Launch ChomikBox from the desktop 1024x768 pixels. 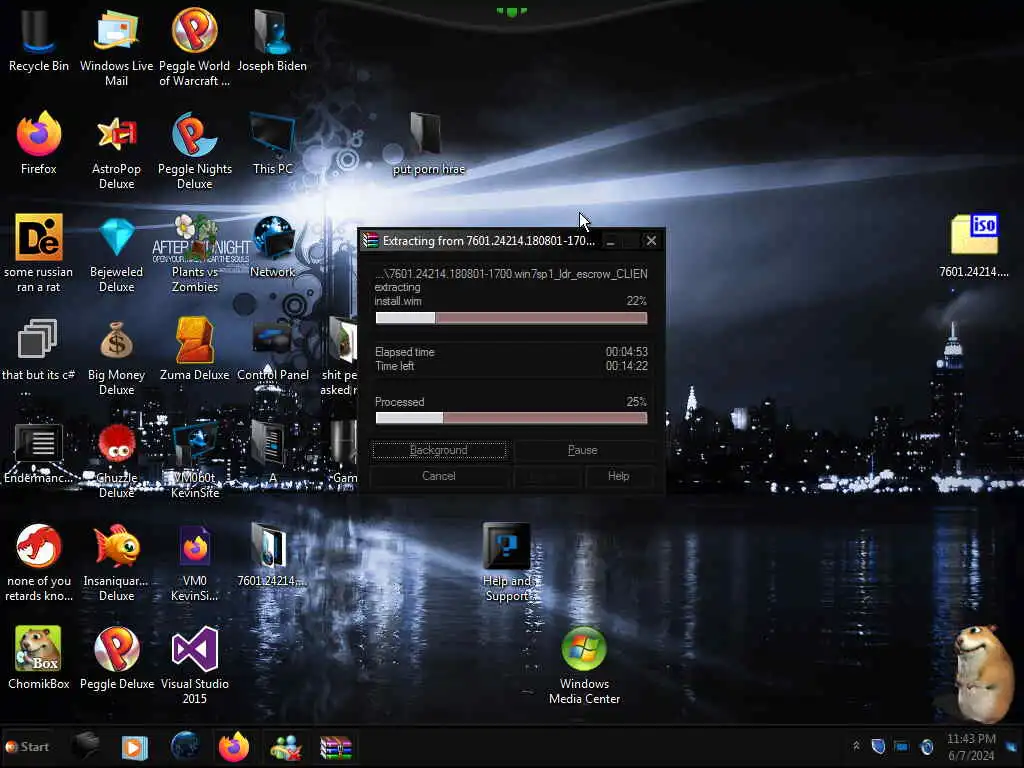coord(39,658)
